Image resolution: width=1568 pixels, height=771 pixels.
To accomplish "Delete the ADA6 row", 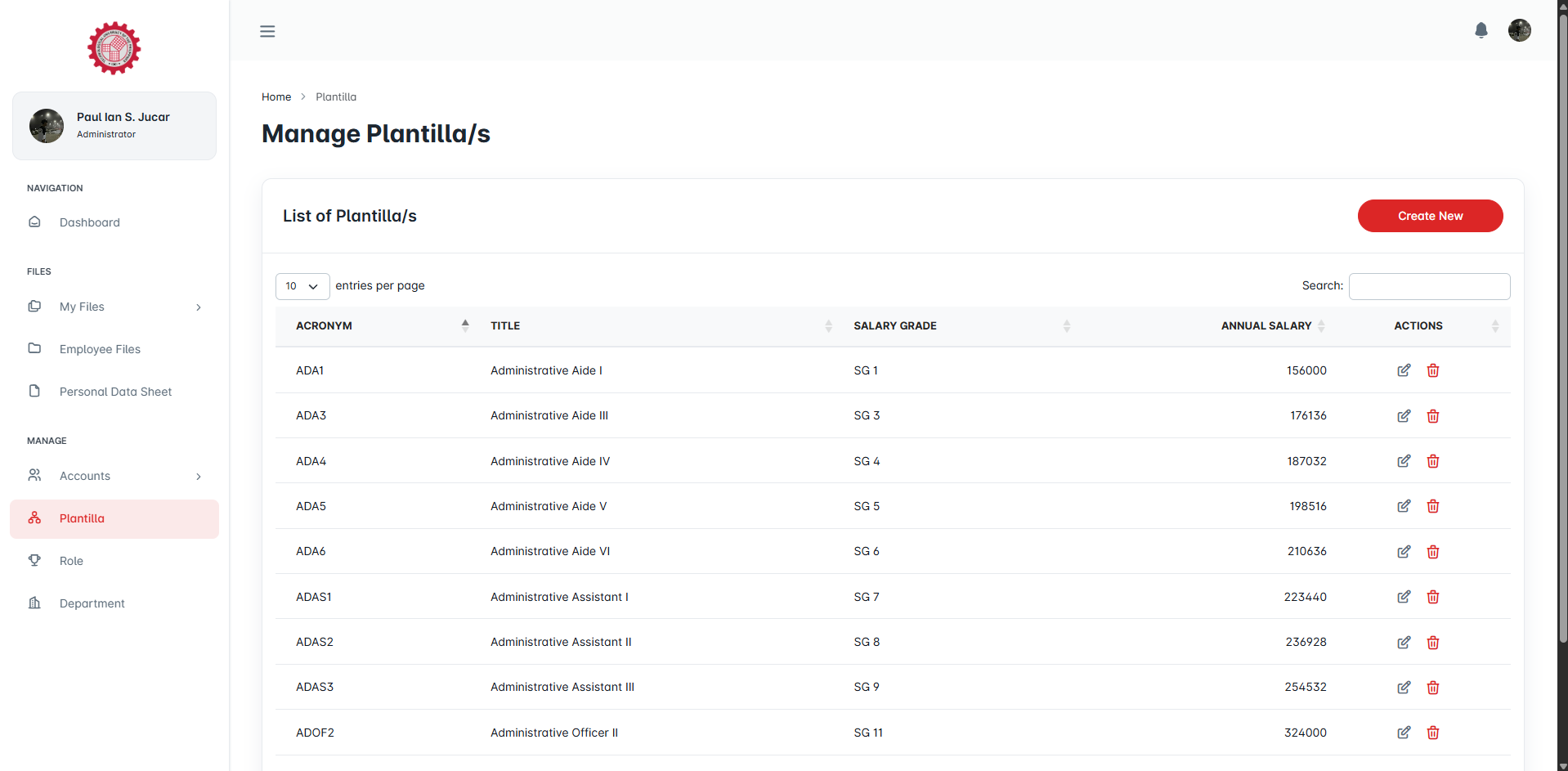I will coord(1433,552).
